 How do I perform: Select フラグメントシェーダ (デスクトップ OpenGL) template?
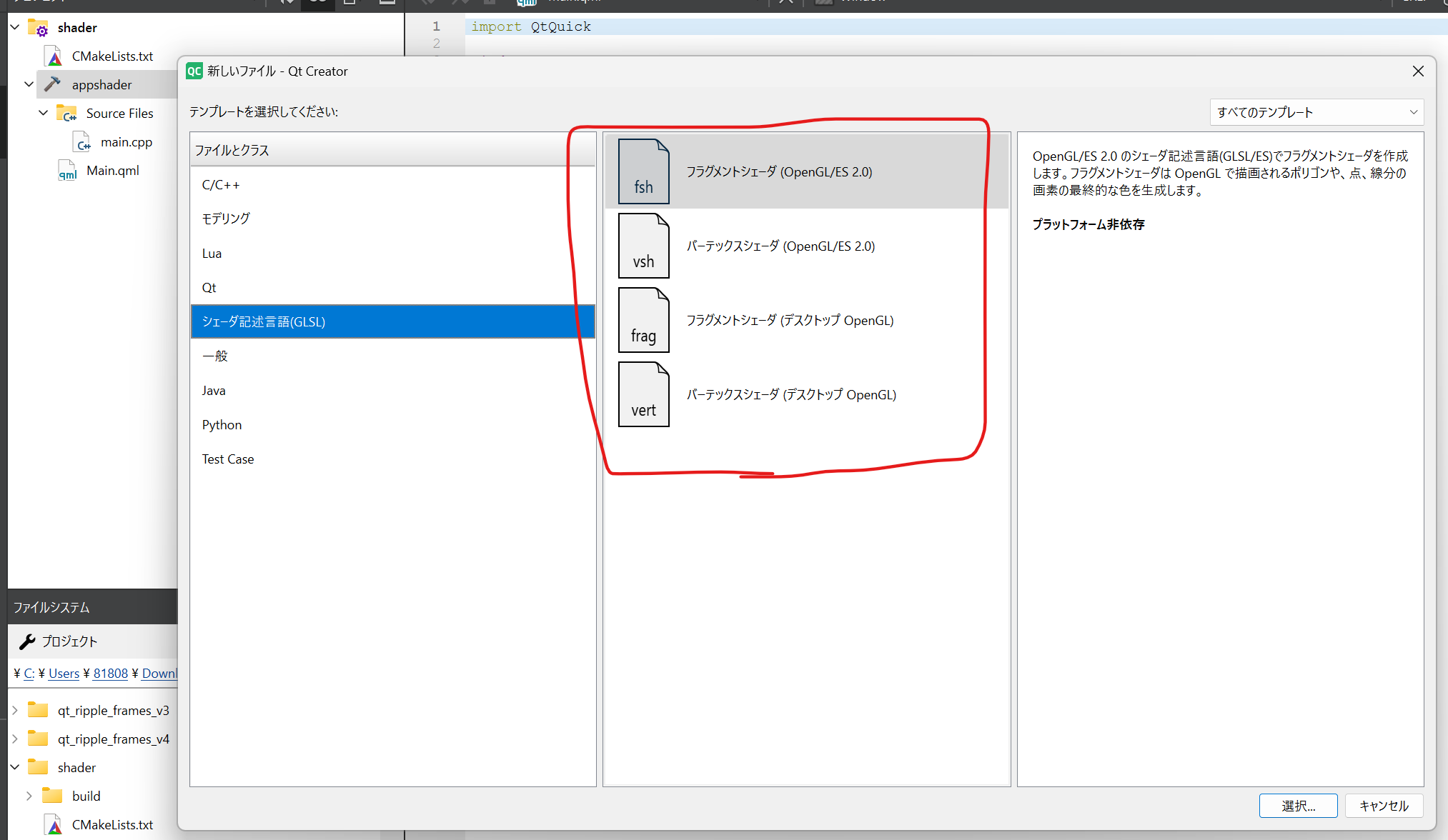coord(807,320)
